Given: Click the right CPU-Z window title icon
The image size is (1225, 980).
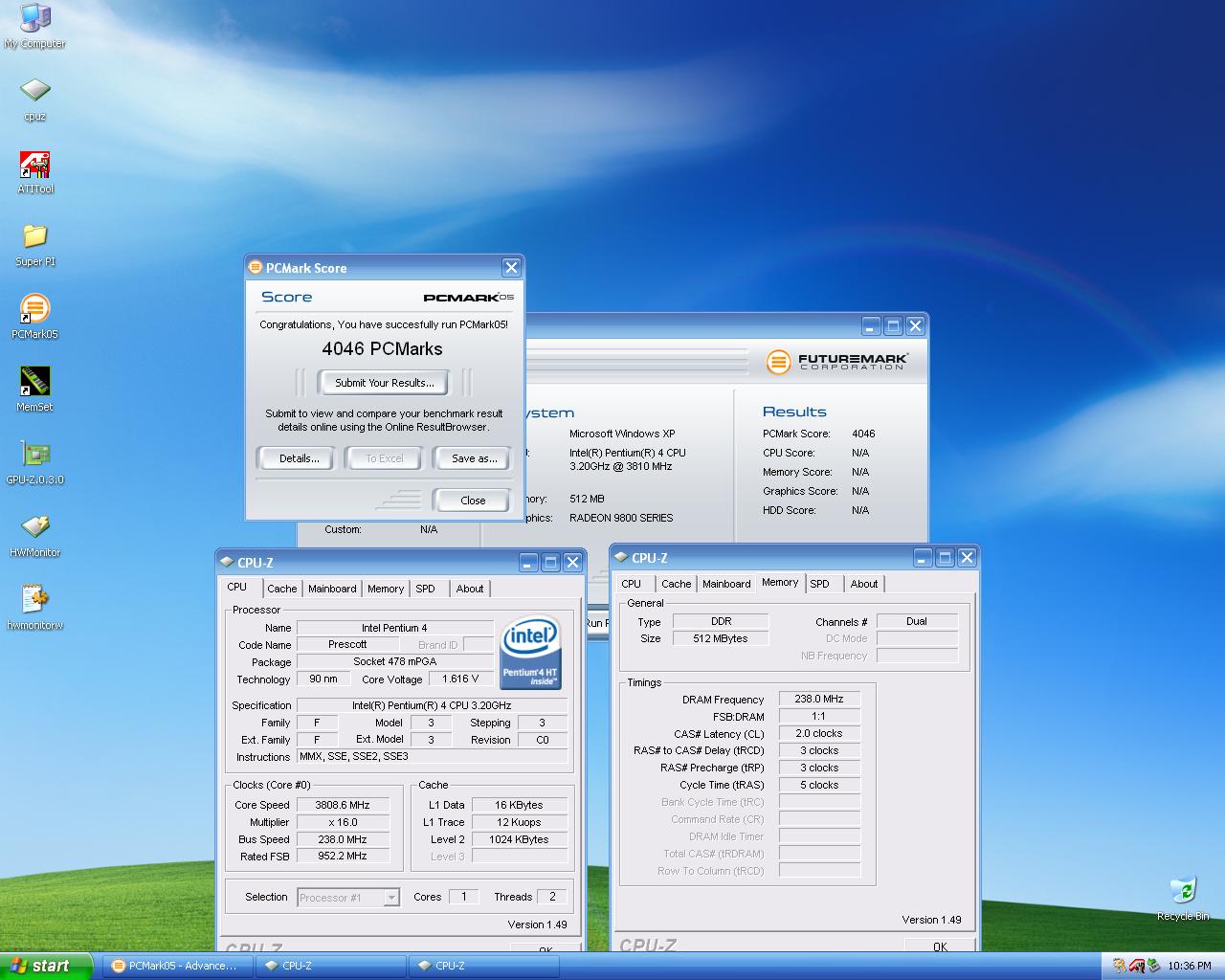Looking at the screenshot, I should (x=621, y=557).
